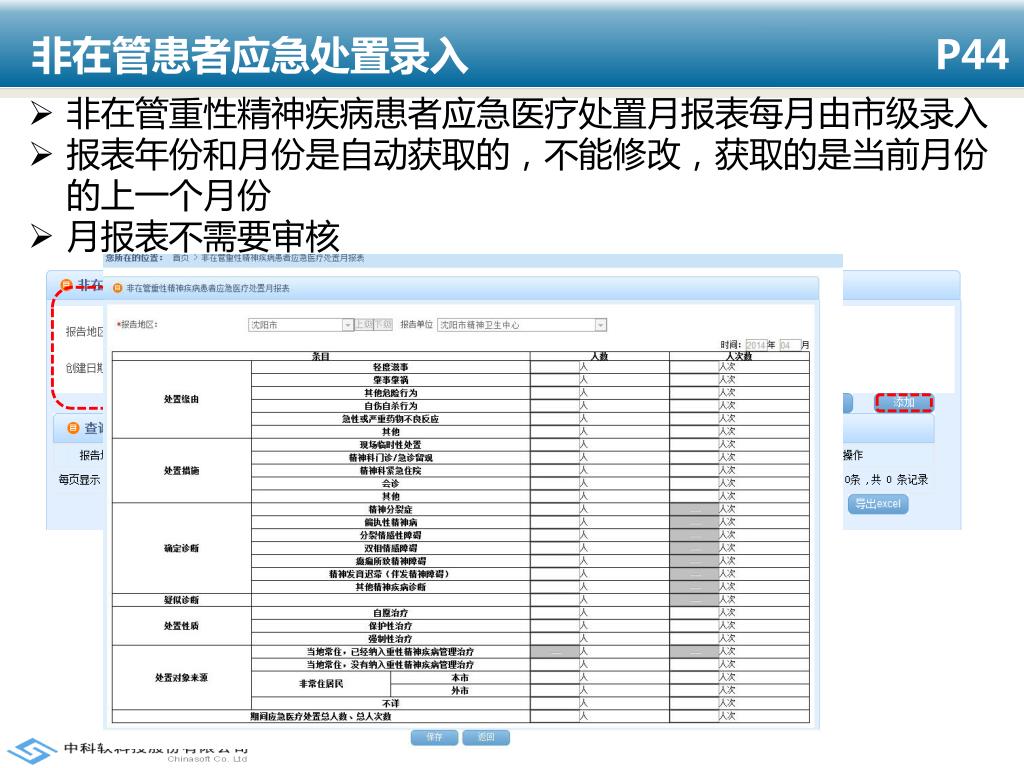The width and height of the screenshot is (1024, 768).
Task: Click the 人次数 input for 急性或严重药物不良反应
Action: 694,419
